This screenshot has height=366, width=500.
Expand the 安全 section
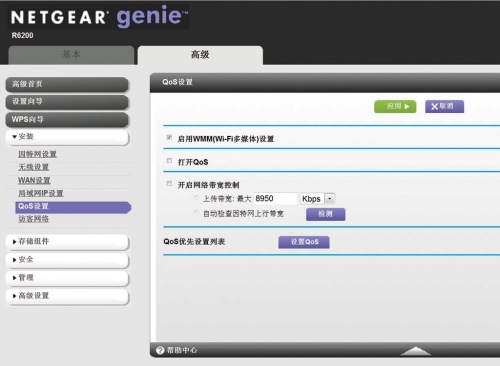point(67,260)
